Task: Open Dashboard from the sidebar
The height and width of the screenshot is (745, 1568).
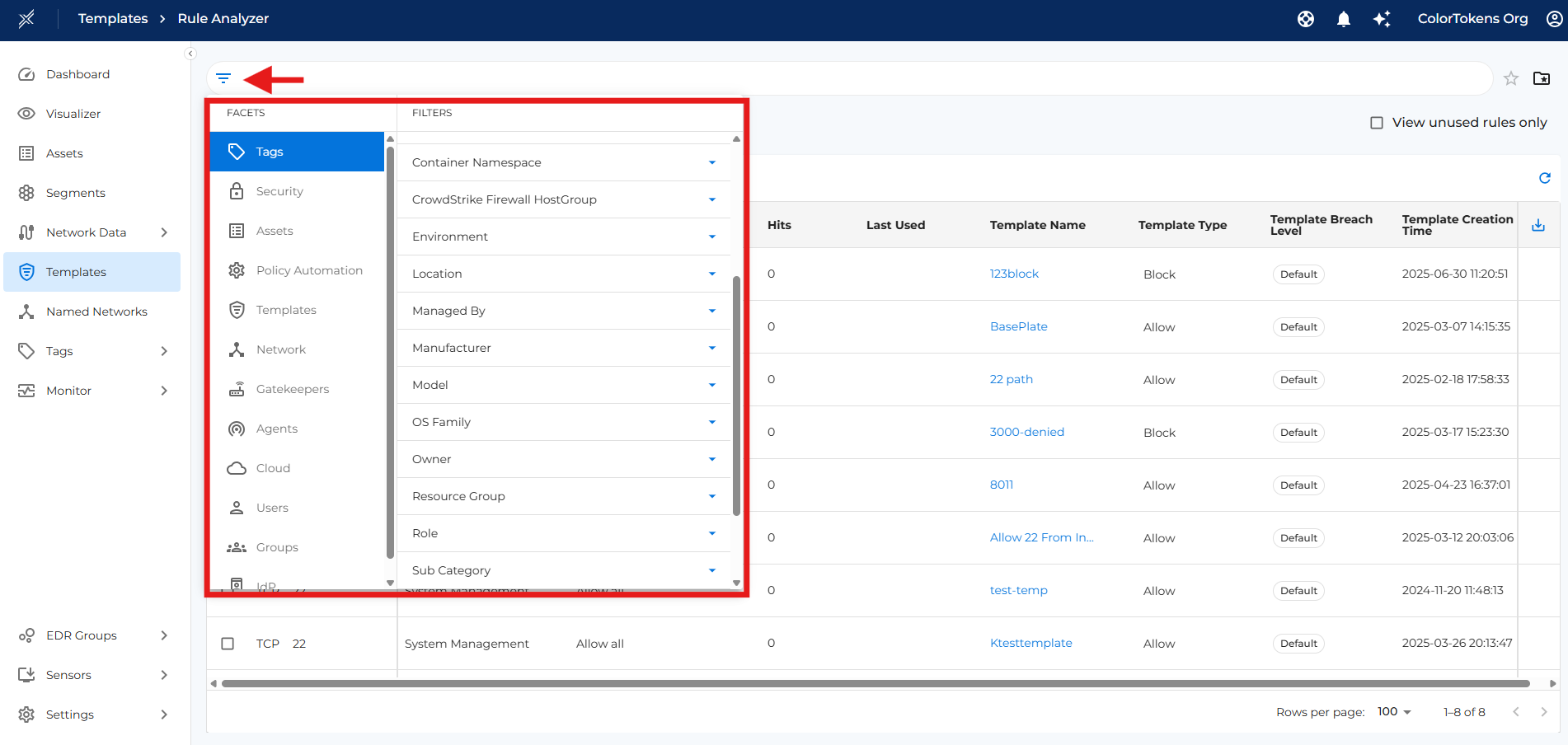Action: [x=77, y=74]
